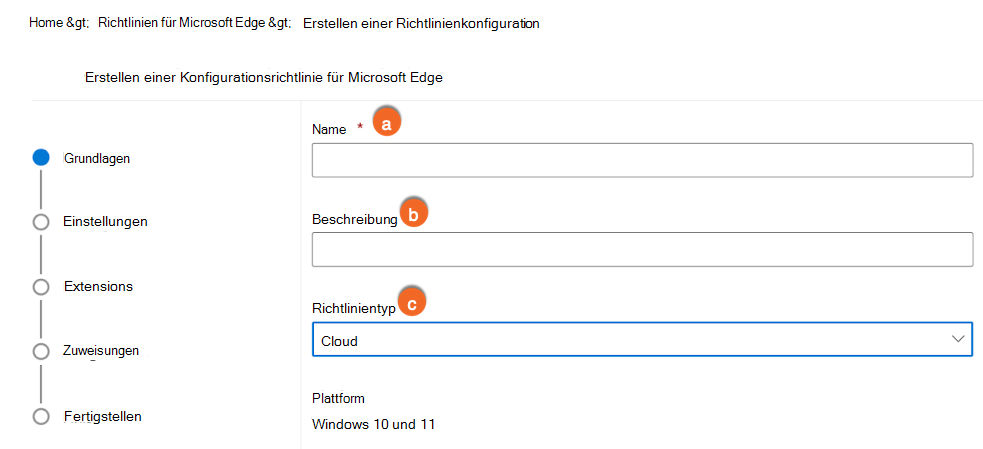Click the filled blue Grundlagen step circle
The width and height of the screenshot is (983, 449).
[x=41, y=157]
